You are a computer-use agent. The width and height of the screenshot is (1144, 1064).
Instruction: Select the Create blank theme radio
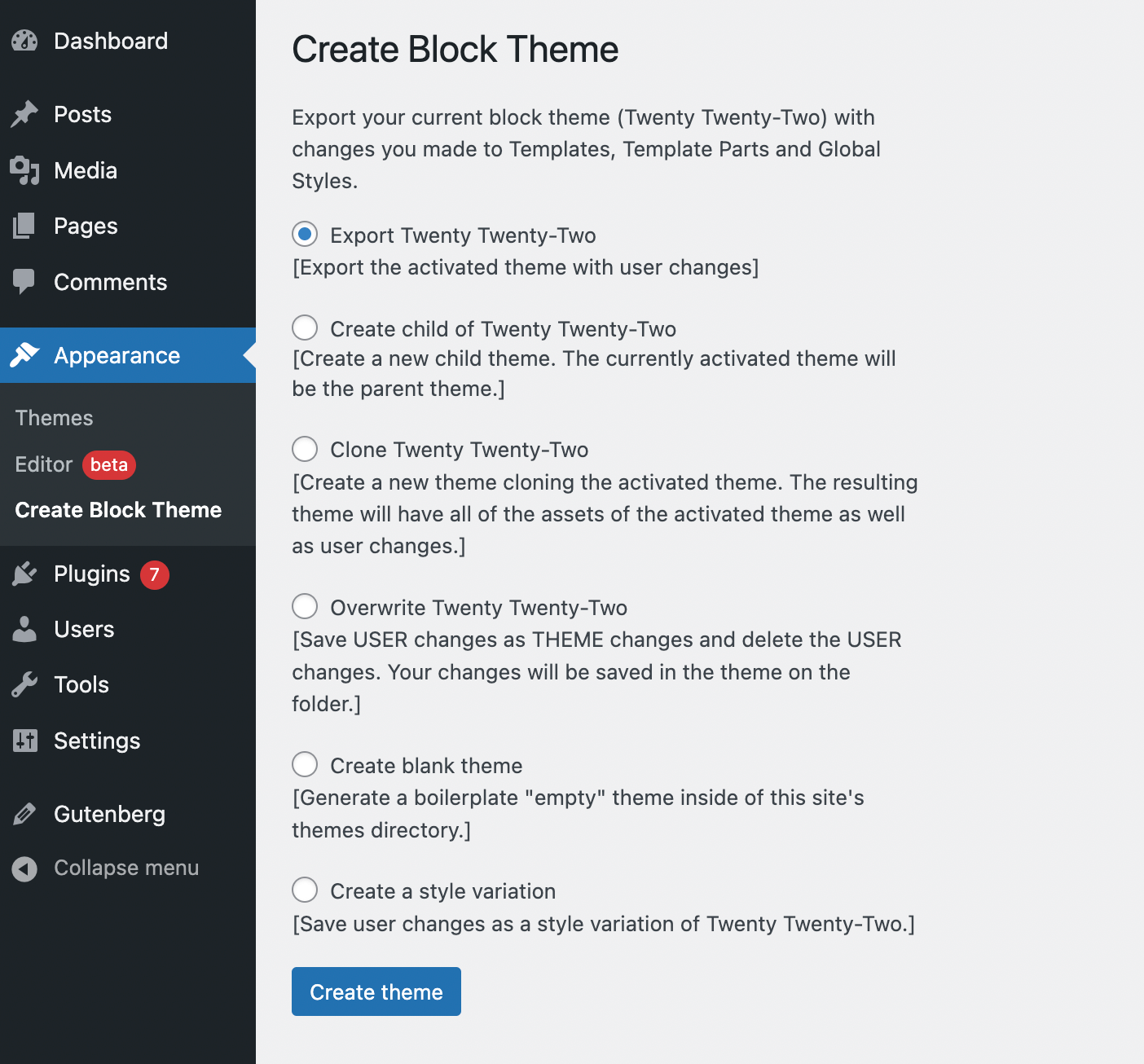pos(305,764)
